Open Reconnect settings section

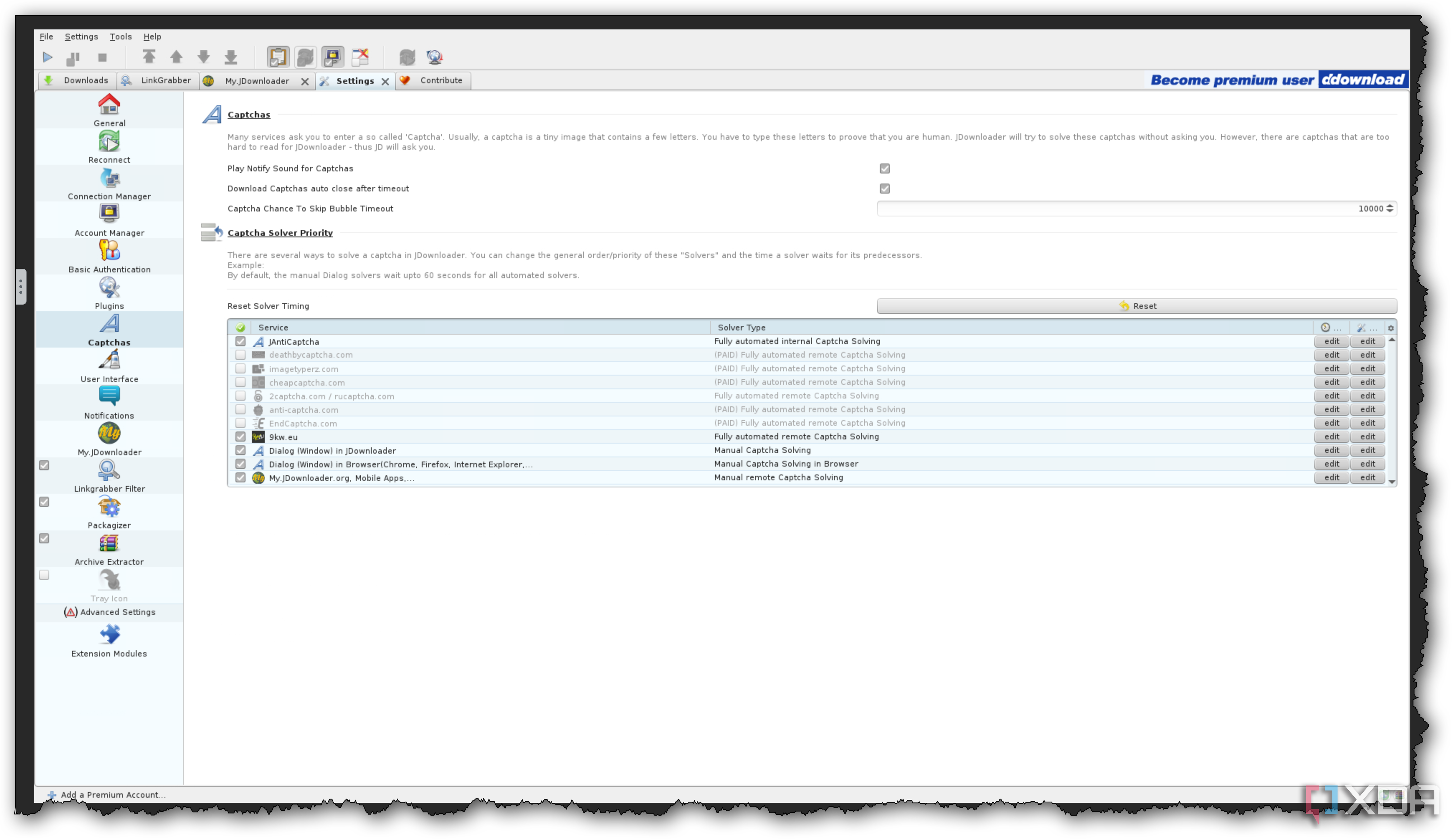110,147
